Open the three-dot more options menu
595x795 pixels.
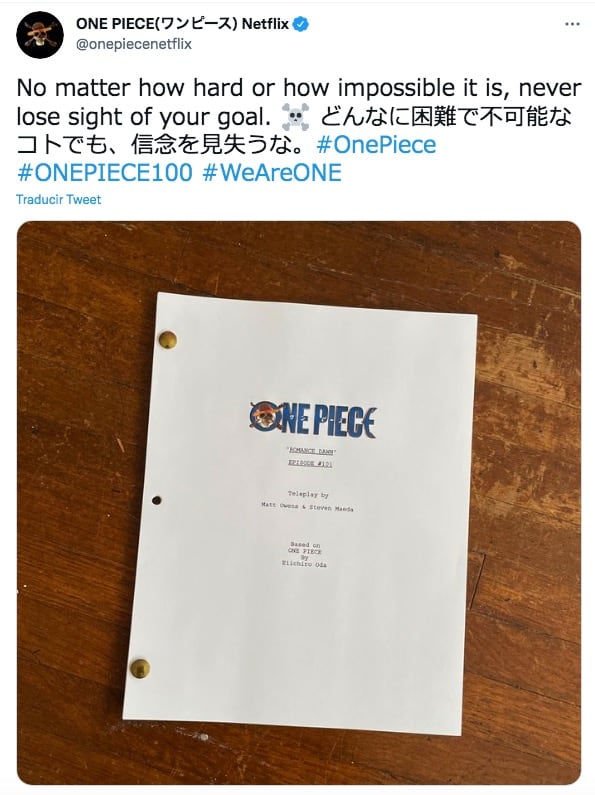[x=572, y=24]
